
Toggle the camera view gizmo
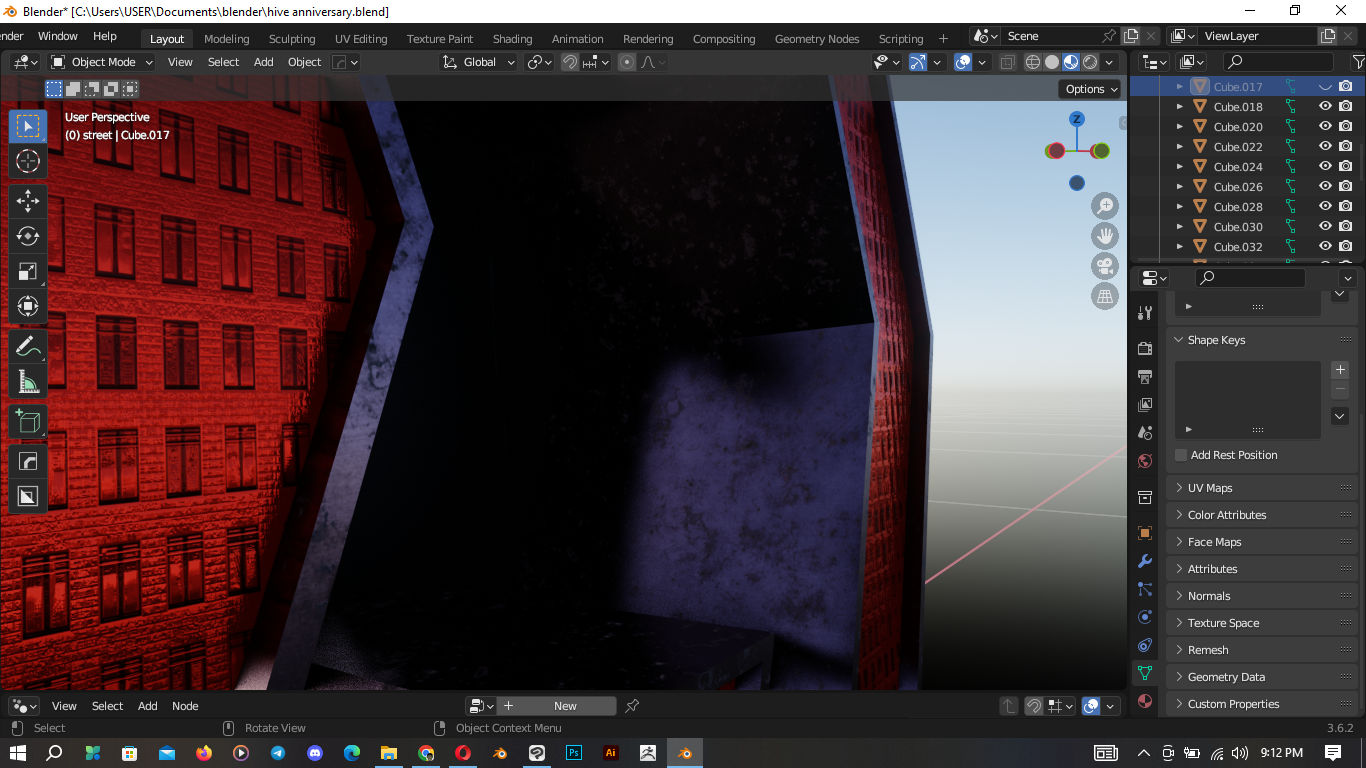(x=1105, y=267)
